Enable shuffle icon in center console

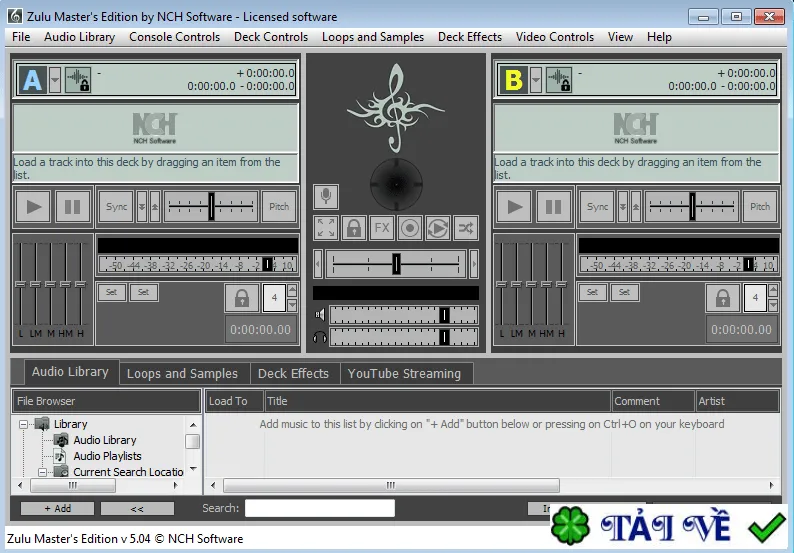pos(466,228)
